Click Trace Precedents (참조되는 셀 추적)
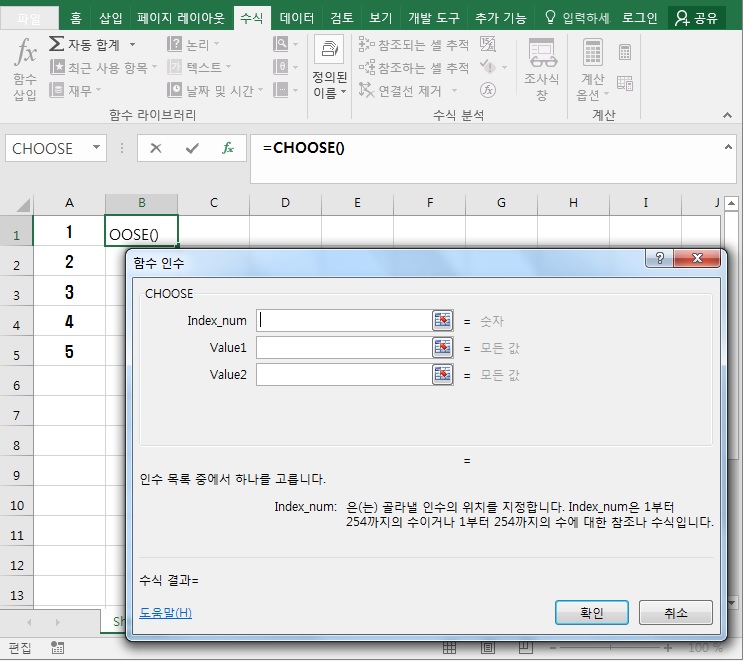The height and width of the screenshot is (661, 743). (414, 45)
